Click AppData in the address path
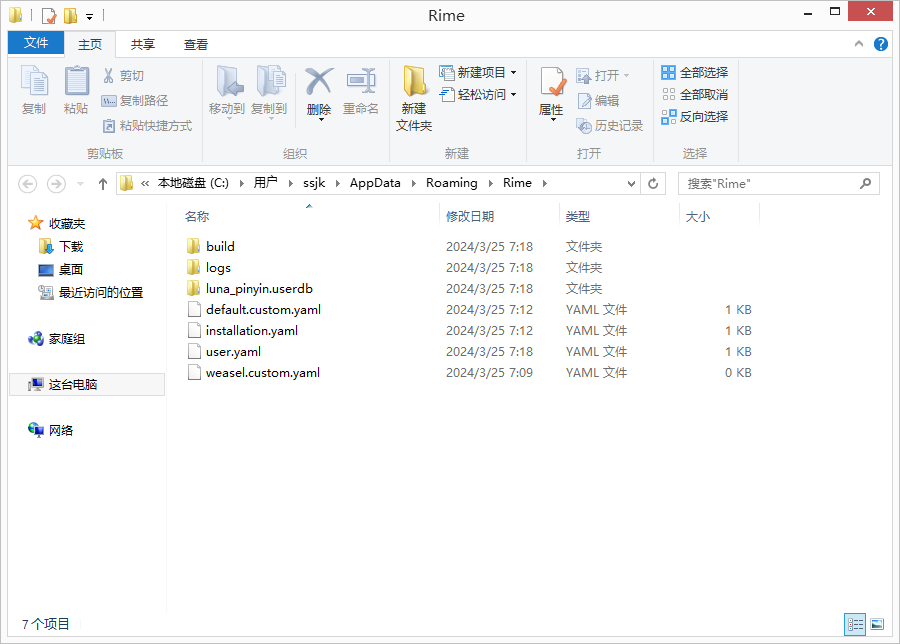Screen dimensions: 900x644 pos(375,183)
